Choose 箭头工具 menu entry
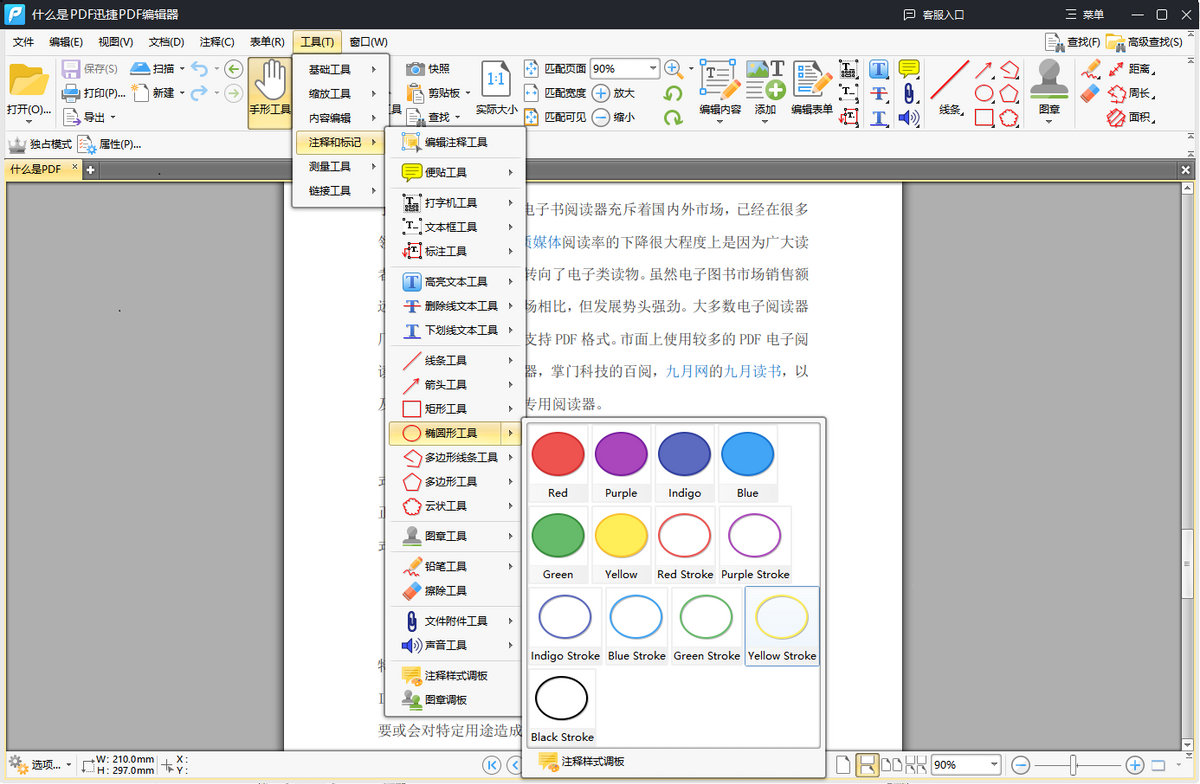 [x=456, y=385]
